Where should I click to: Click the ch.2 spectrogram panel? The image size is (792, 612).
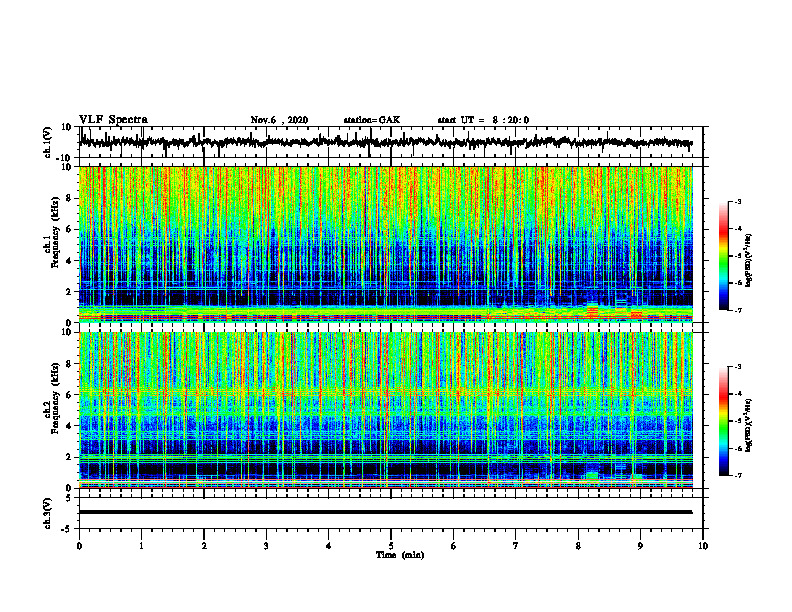(x=385, y=410)
